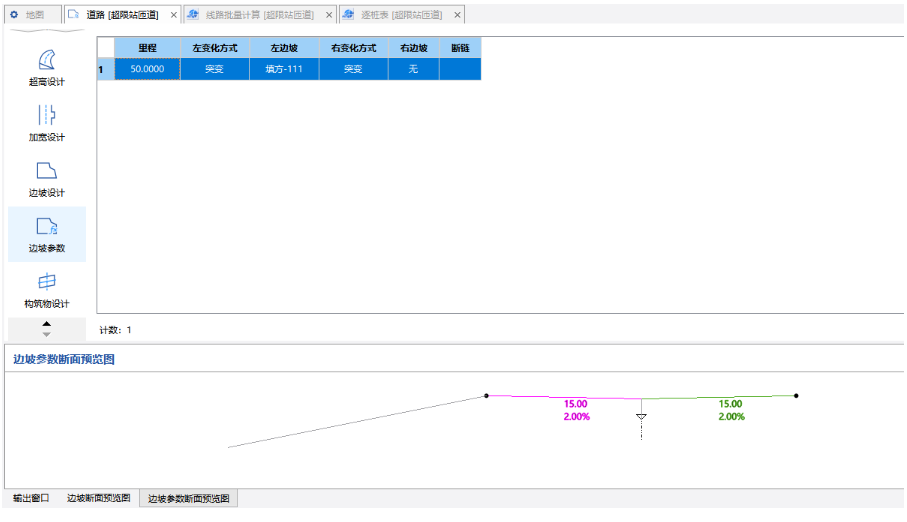Click the 地图 tab gear icon
Screen dimensions: 907x522
pos(14,14)
